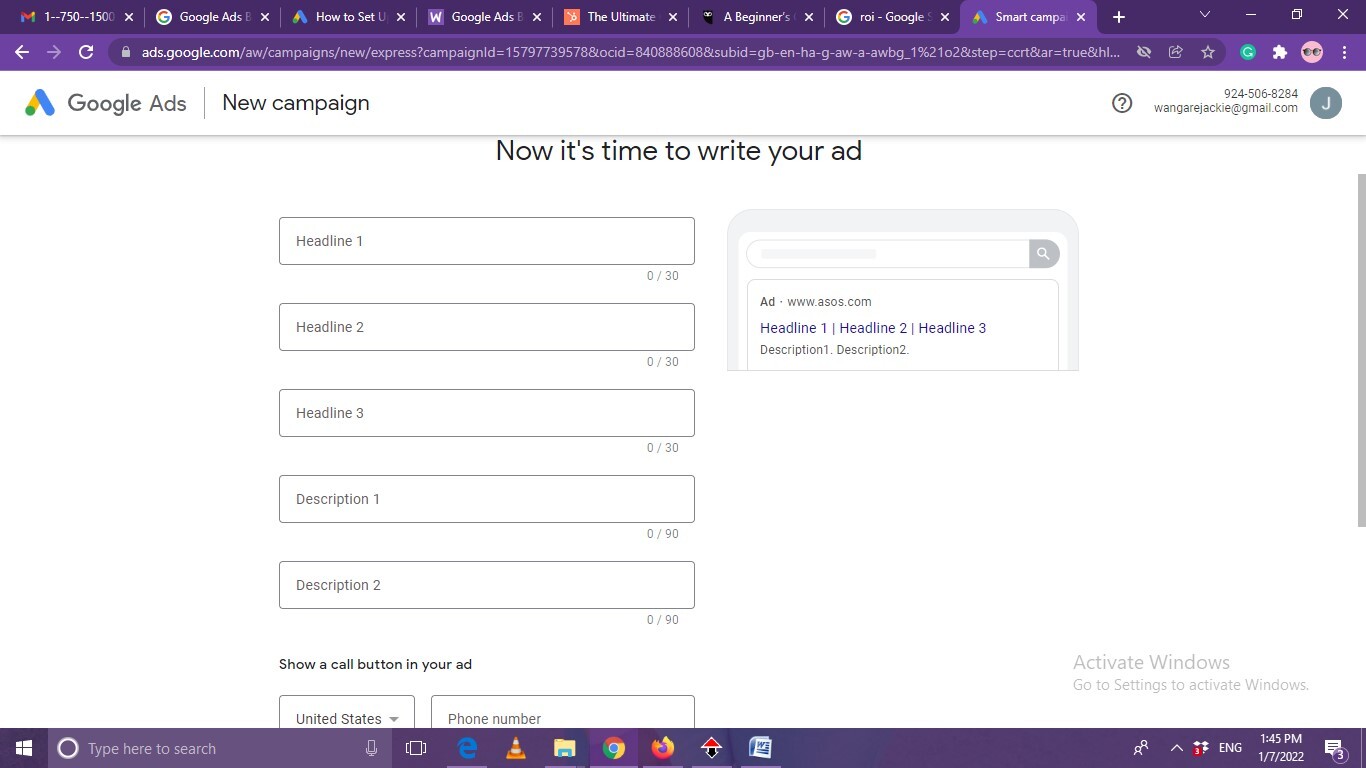Open the Chrome tab search chevron
The image size is (1366, 768).
(x=1204, y=15)
